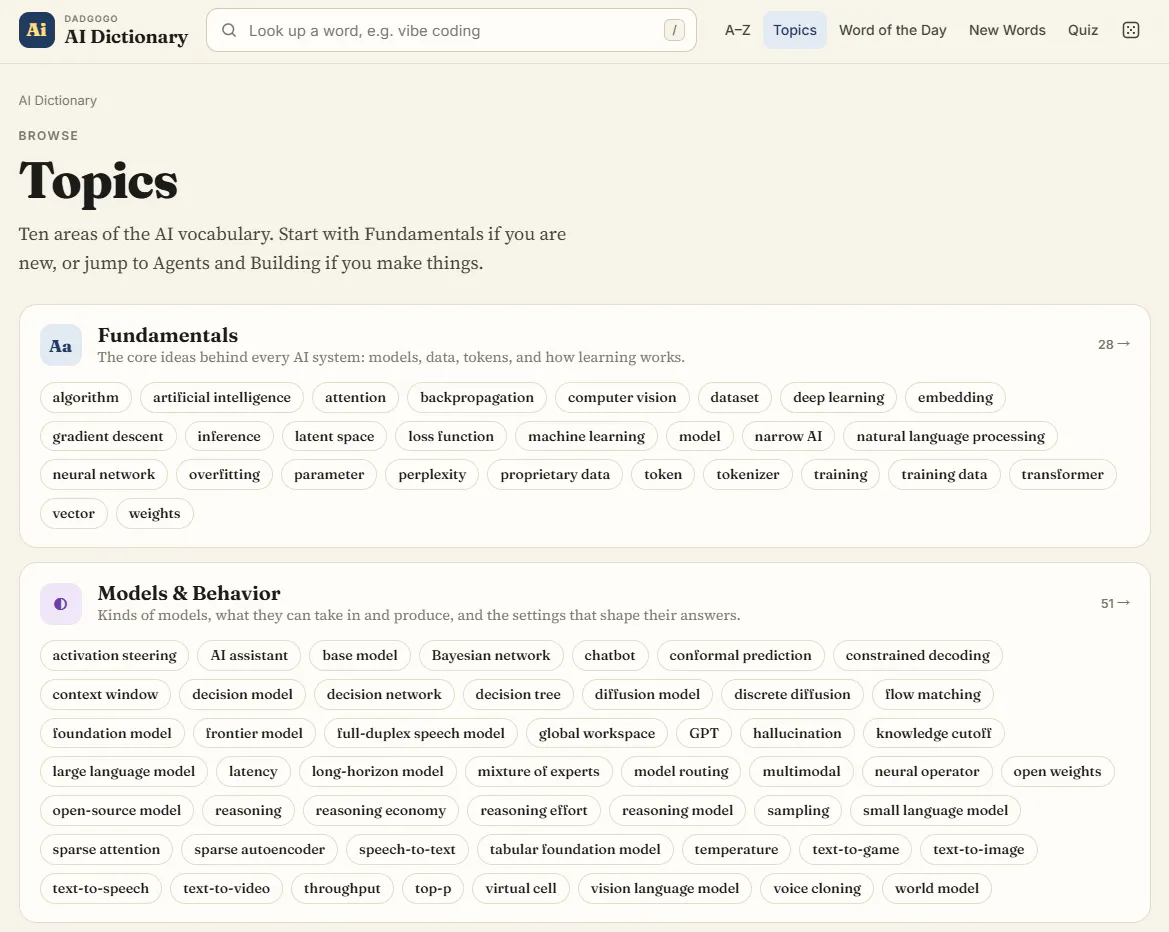Open the latent space chip
The width and height of the screenshot is (1169, 932).
[334, 436]
